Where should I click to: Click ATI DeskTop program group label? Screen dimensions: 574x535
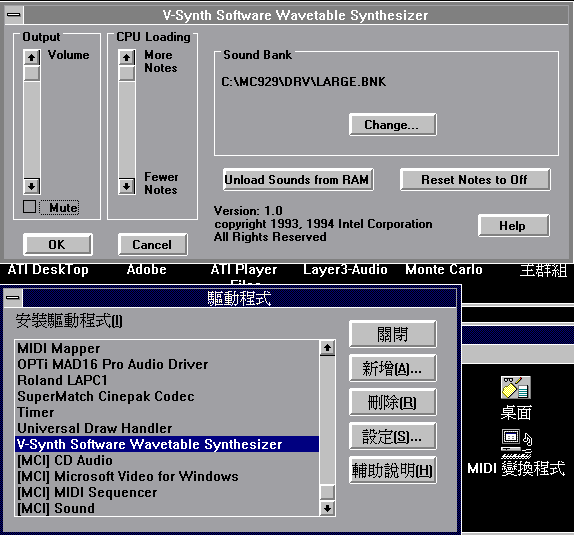48,270
